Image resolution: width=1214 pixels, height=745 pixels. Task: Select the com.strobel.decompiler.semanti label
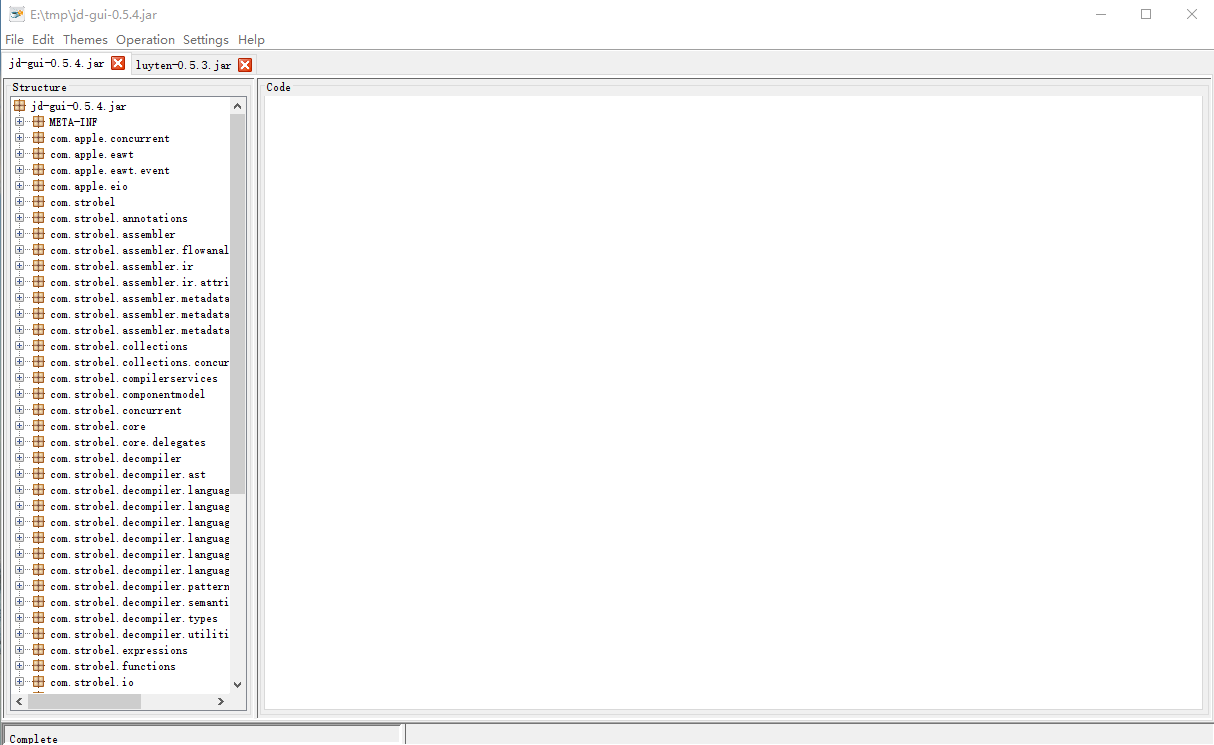click(x=140, y=602)
